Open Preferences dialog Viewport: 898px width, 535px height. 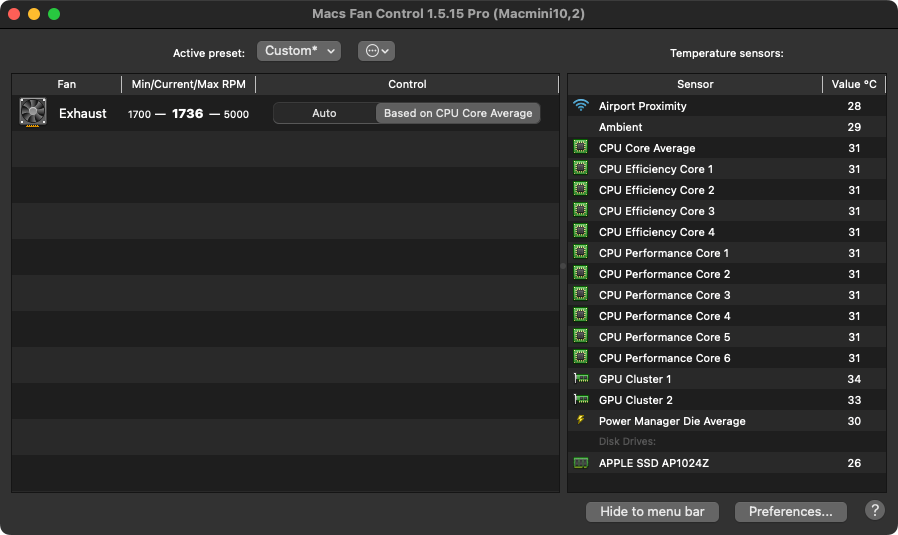(x=790, y=512)
